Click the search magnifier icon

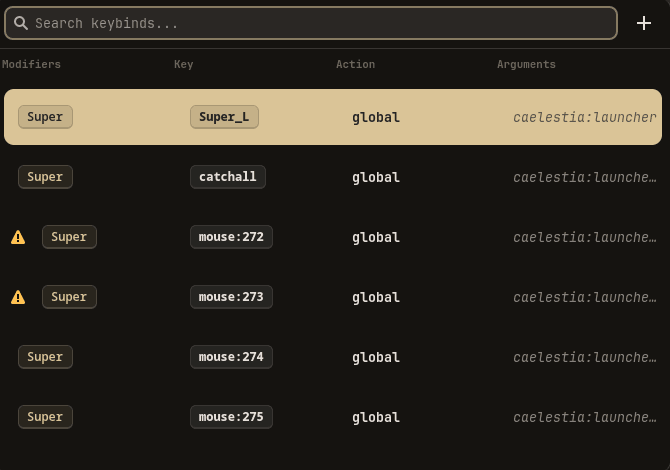click(20, 23)
